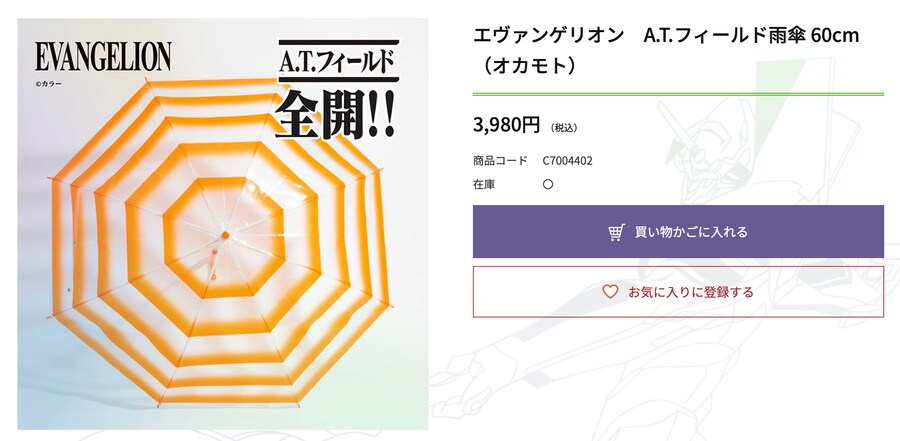Add item via 買い物かごに入れる button
The width and height of the screenshot is (900, 441).
[x=678, y=232]
